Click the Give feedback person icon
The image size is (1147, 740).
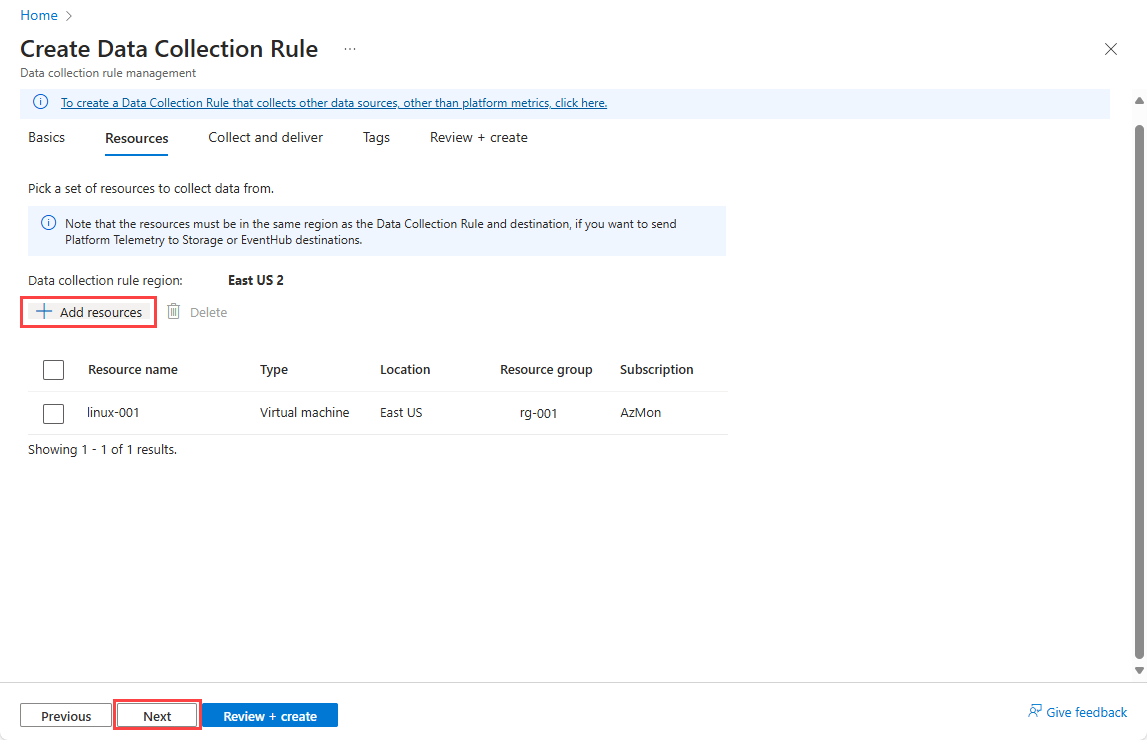pos(1035,712)
